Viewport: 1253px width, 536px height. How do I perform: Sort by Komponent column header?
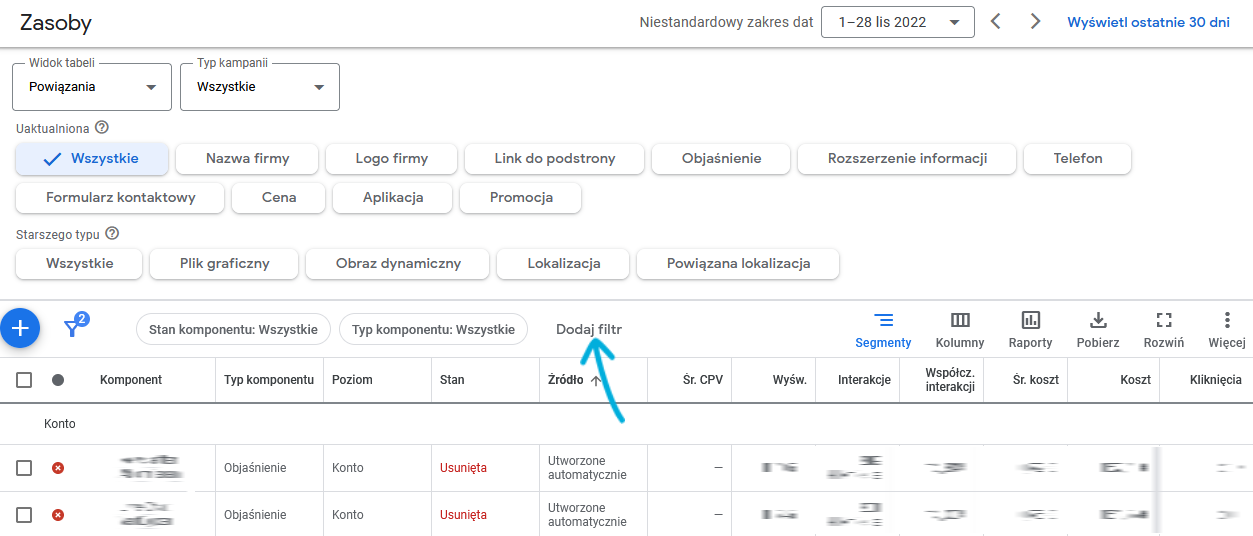click(x=131, y=380)
